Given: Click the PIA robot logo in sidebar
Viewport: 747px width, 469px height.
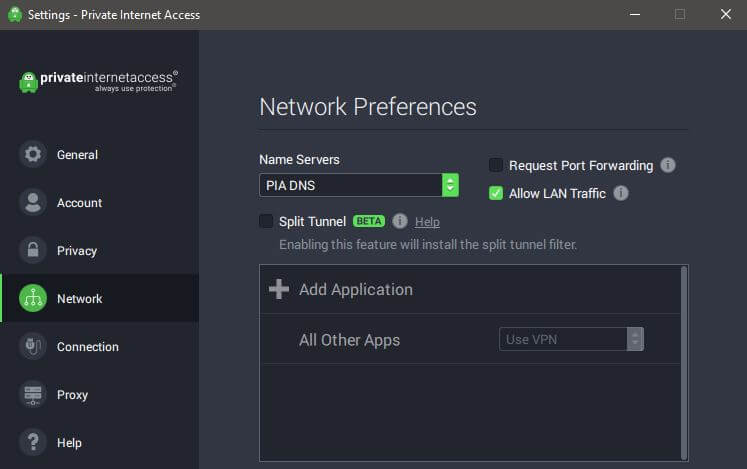Looking at the screenshot, I should coord(29,82).
